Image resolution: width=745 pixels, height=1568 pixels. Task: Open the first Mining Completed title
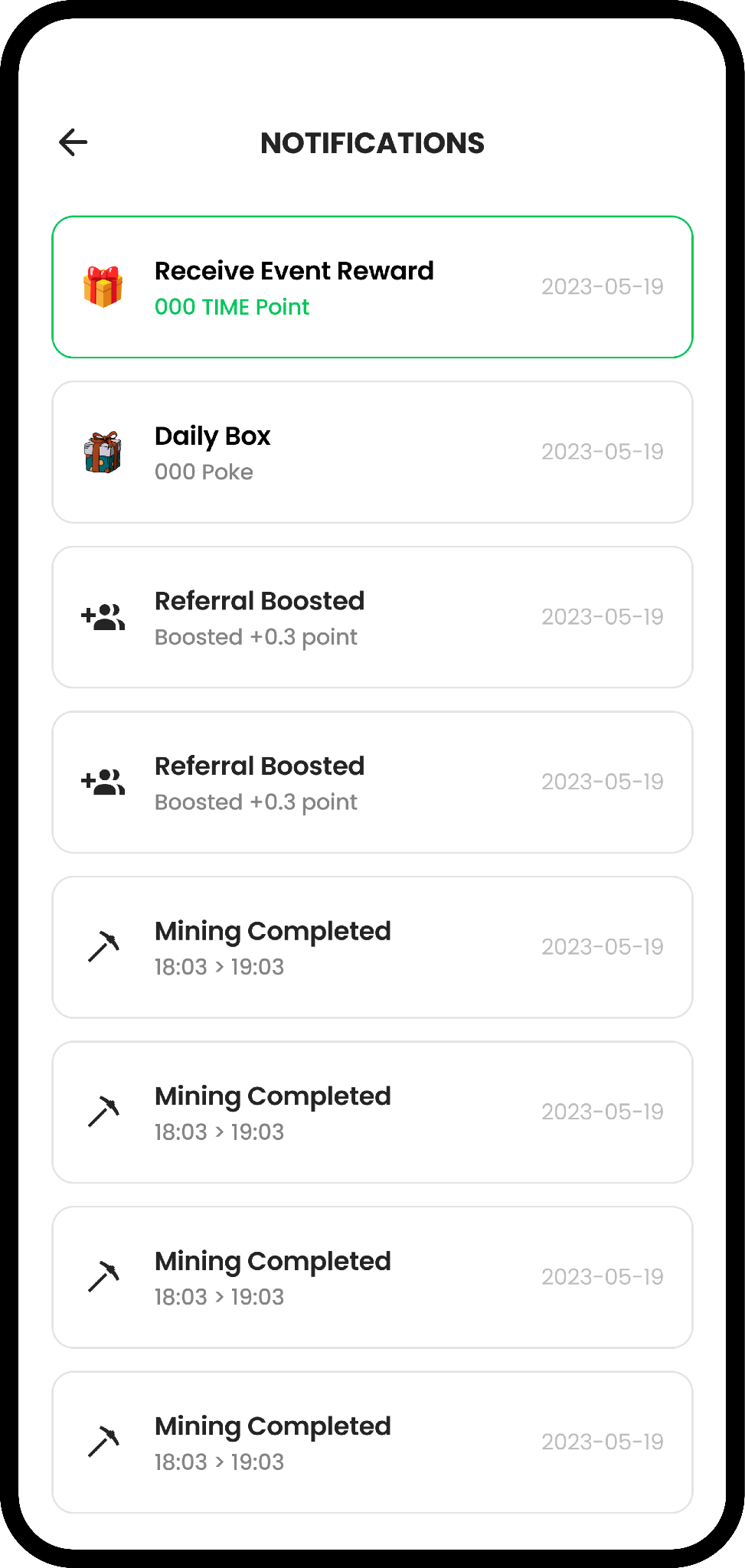coord(273,931)
